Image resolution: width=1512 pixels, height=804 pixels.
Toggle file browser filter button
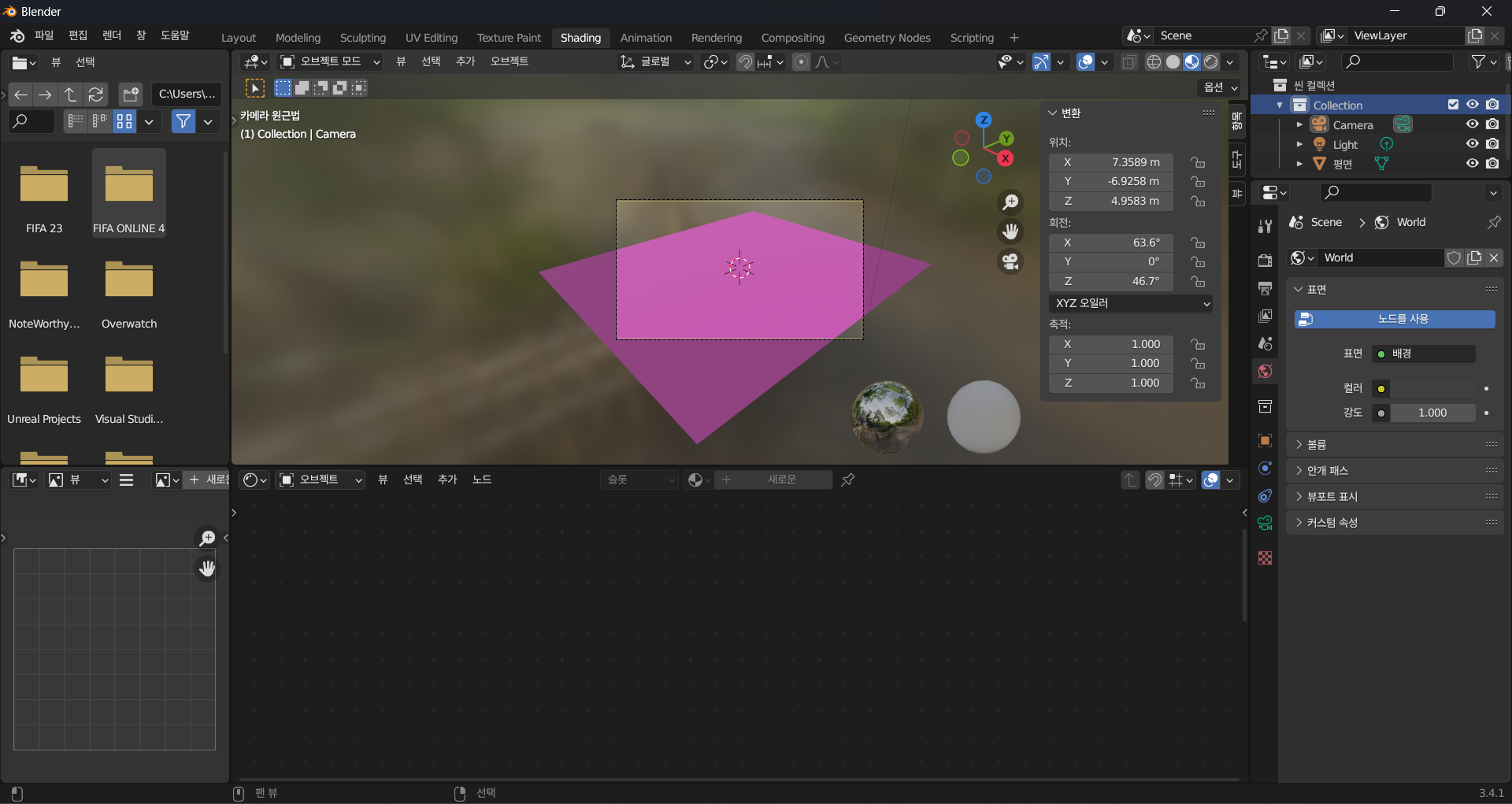pos(183,121)
